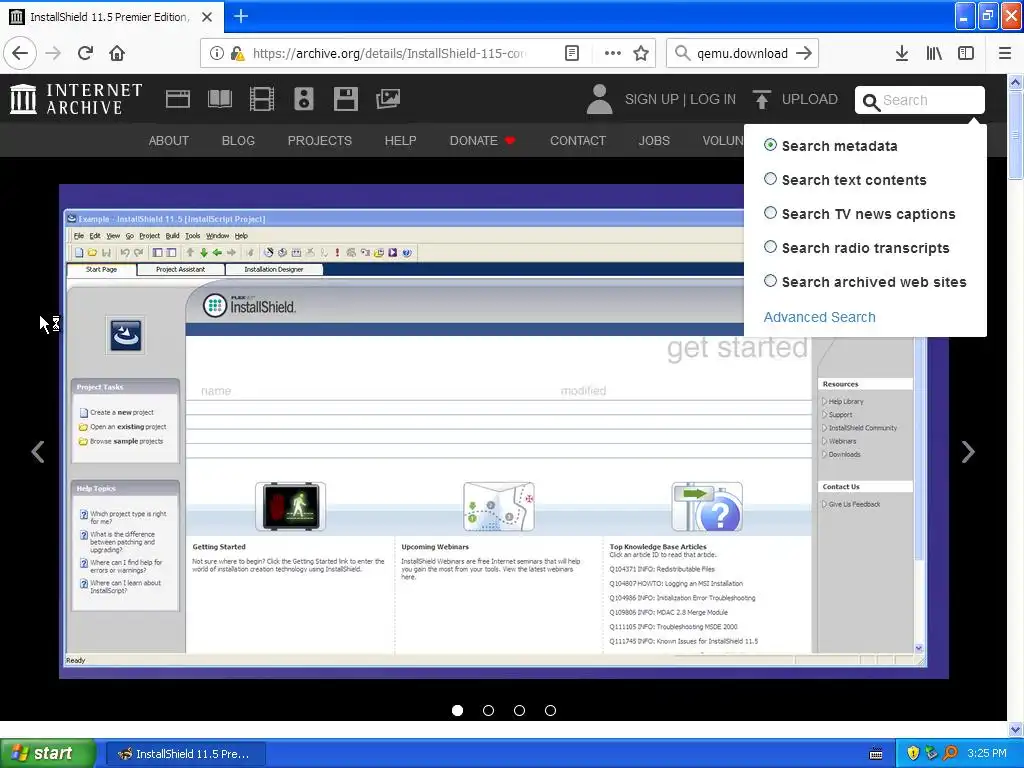
Task: Click the Internet Archive logo
Action: click(76, 99)
